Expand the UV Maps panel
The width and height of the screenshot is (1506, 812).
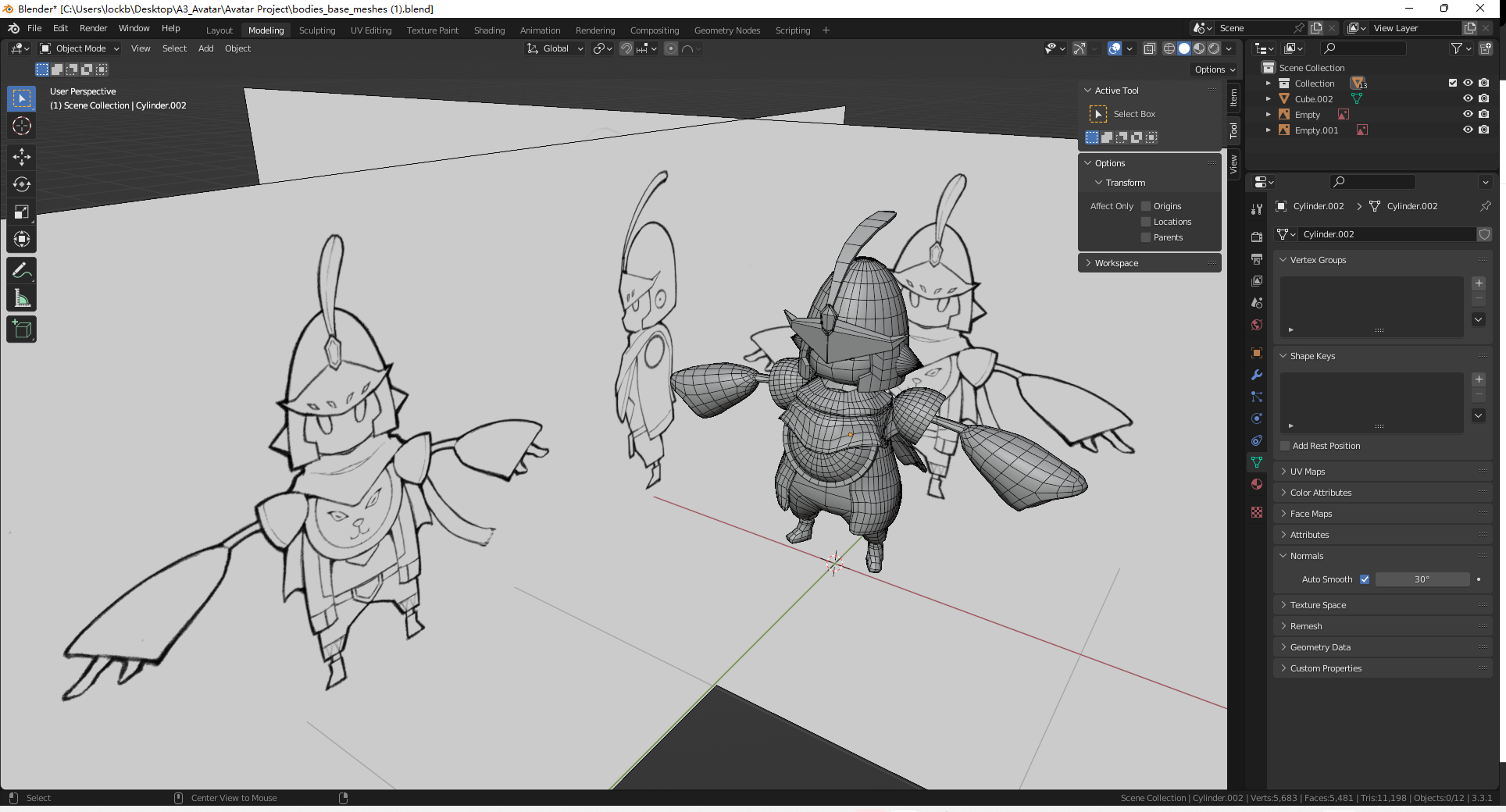(x=1308, y=472)
